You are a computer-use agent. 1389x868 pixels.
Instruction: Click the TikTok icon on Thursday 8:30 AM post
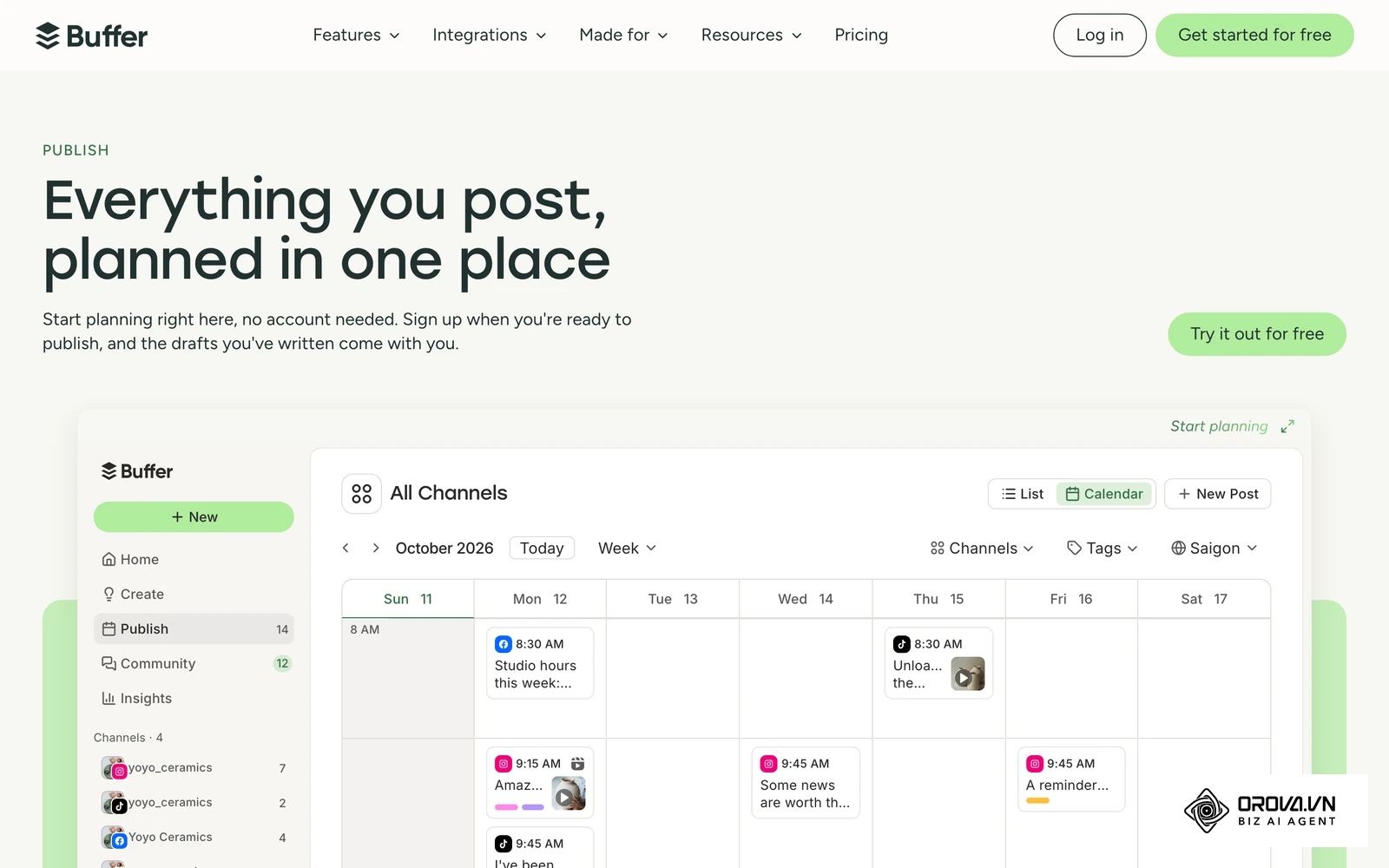tap(901, 644)
